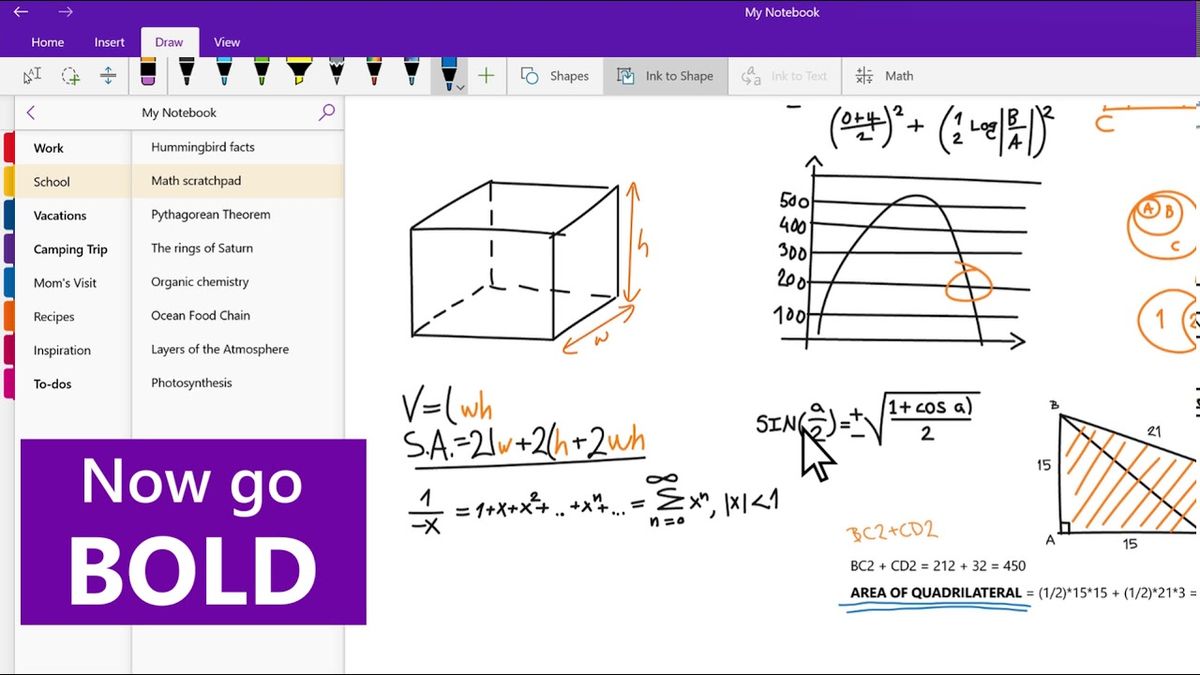
Task: Select the red pen color
Action: pos(372,74)
